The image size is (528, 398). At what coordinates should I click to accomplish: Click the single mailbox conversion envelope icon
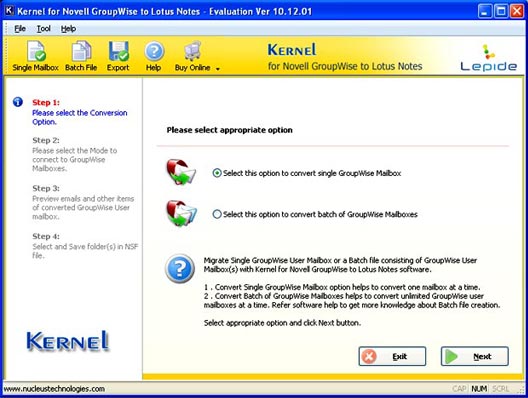pyautogui.click(x=181, y=172)
